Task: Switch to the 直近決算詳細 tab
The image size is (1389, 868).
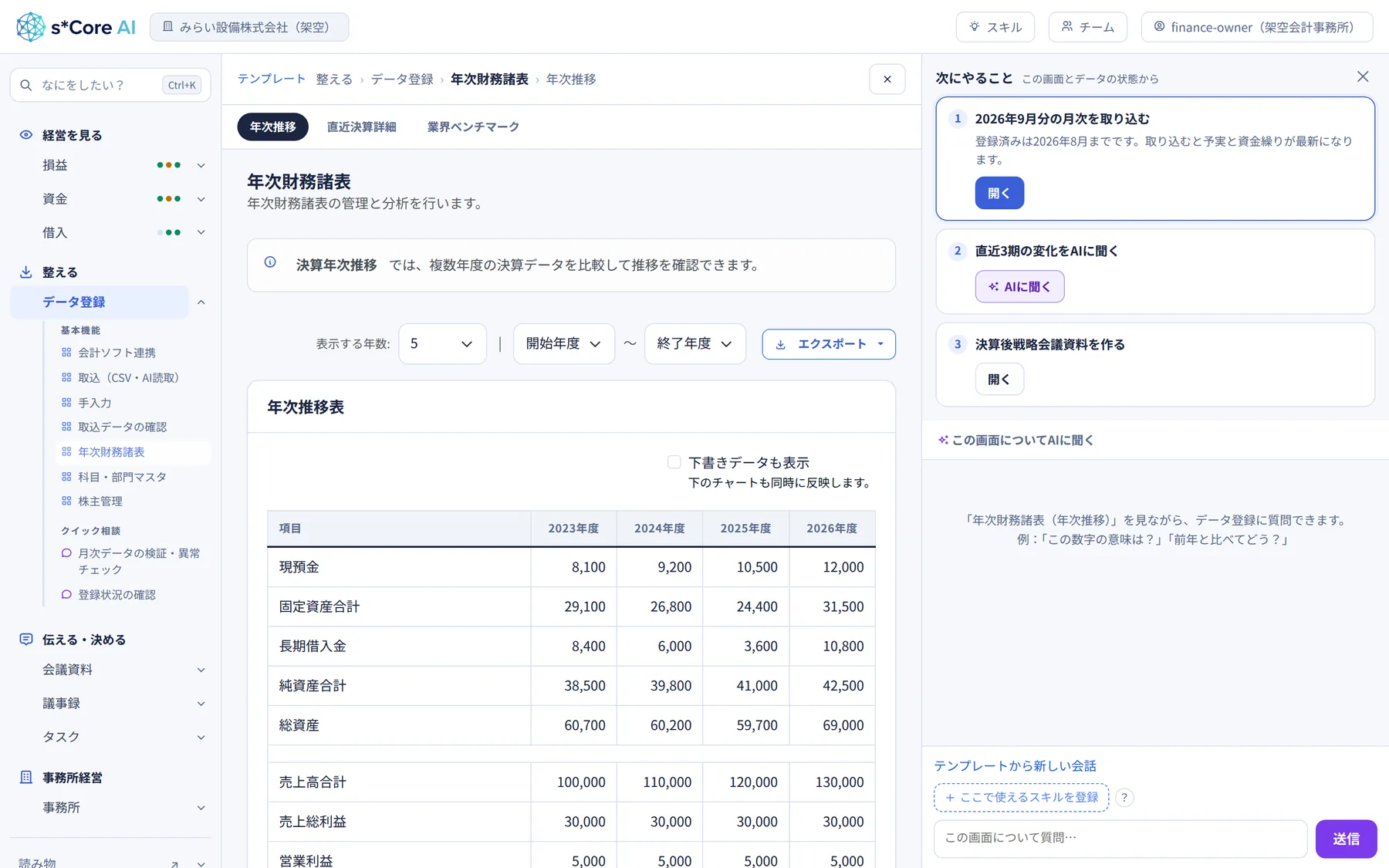Action: point(362,127)
